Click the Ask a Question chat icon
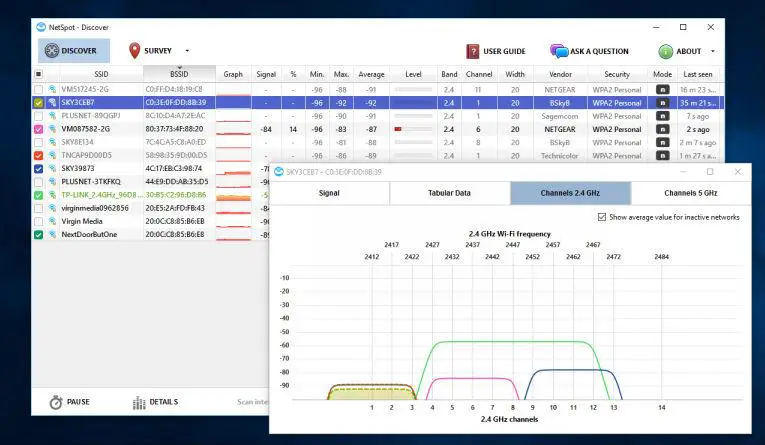This screenshot has width=765, height=445. [x=559, y=51]
